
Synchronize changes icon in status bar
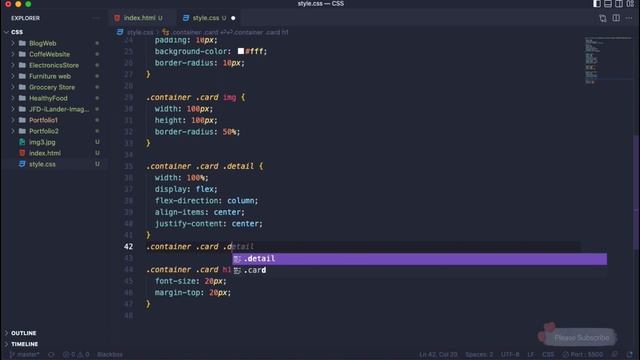click(x=51, y=355)
